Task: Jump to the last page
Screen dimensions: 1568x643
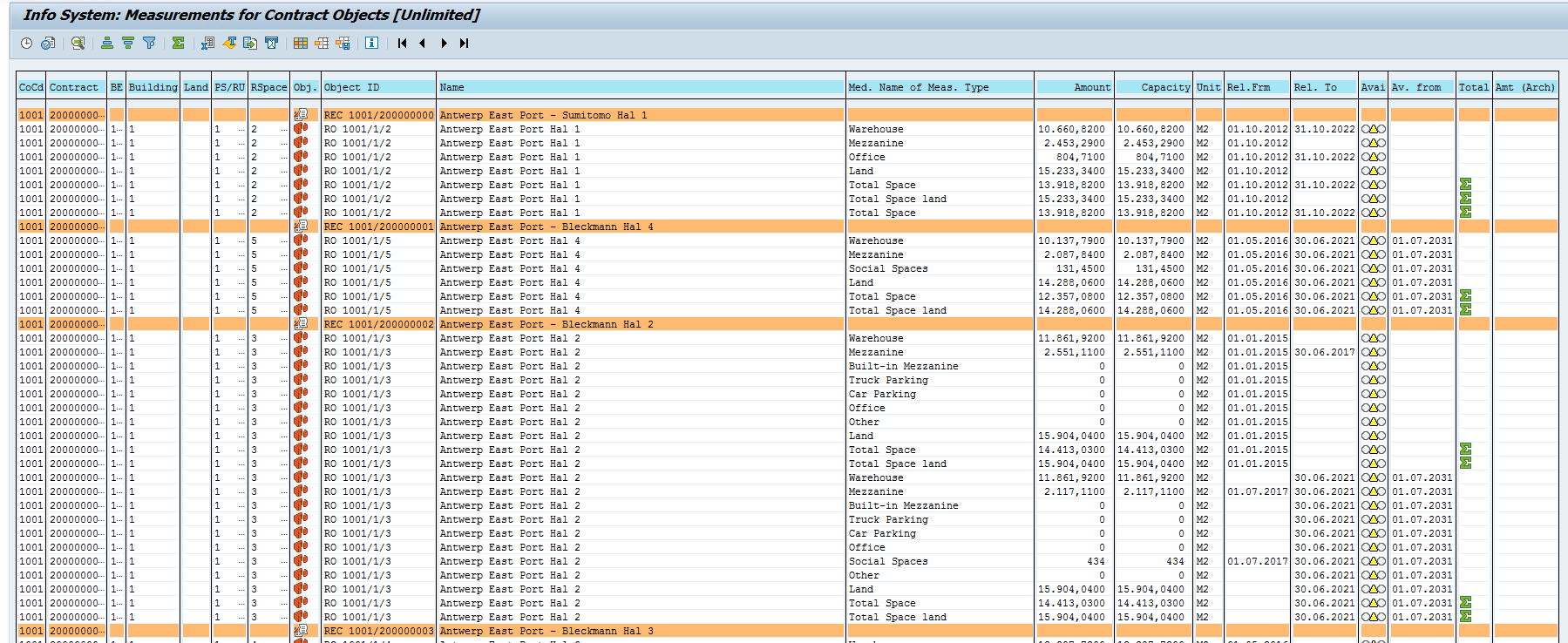Action: 465,43
